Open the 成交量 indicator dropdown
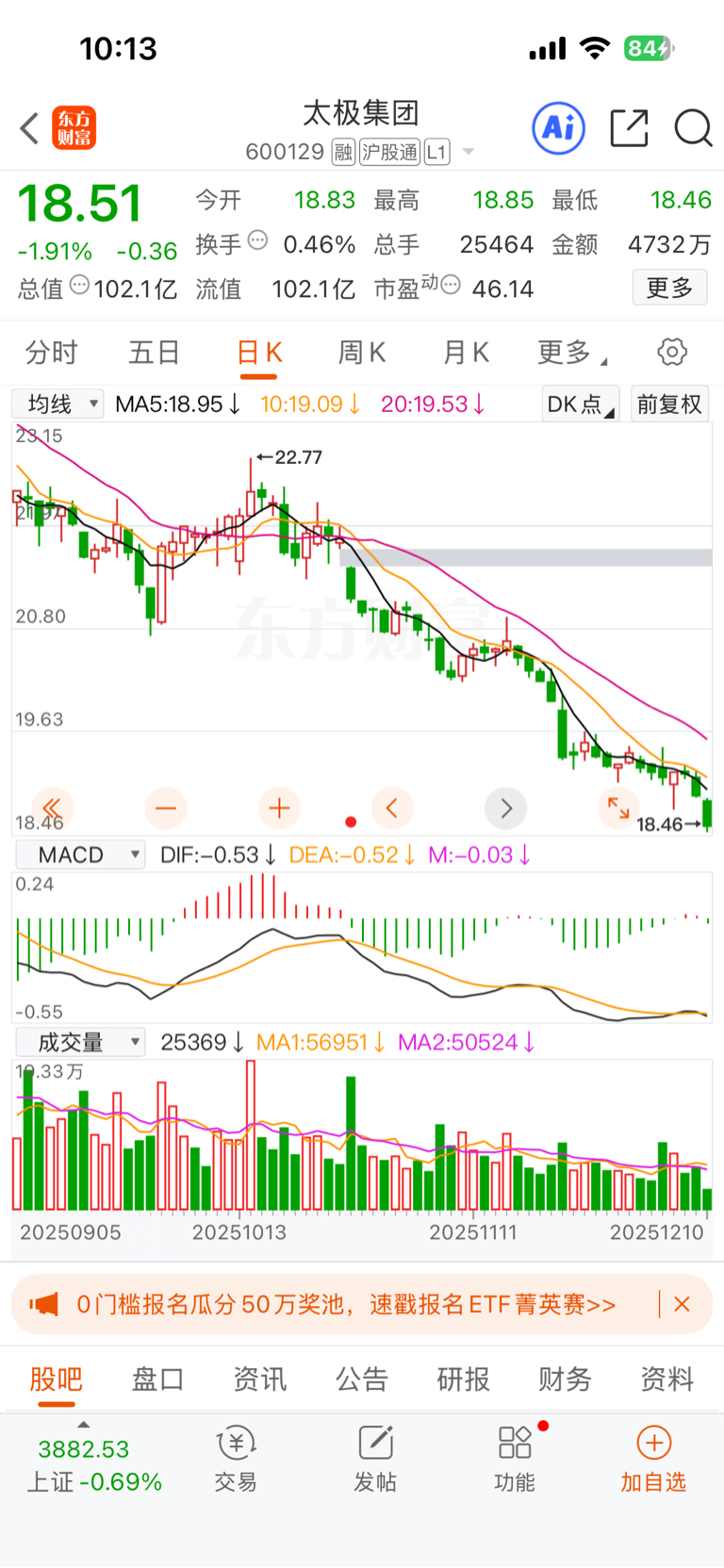This screenshot has width=724, height=1568. coord(79,1042)
